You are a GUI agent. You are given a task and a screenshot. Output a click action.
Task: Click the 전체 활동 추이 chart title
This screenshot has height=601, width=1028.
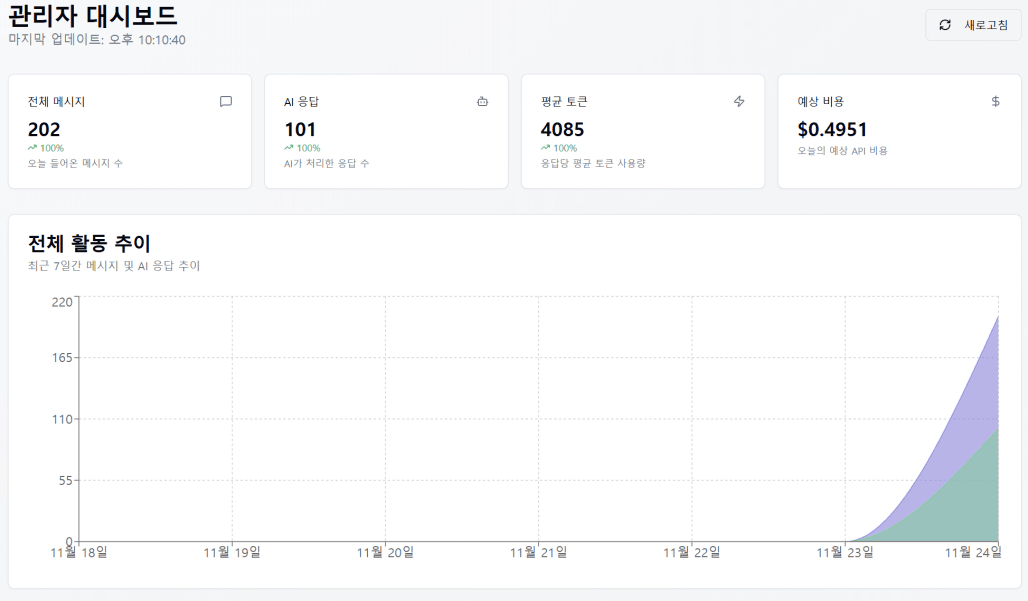[89, 243]
